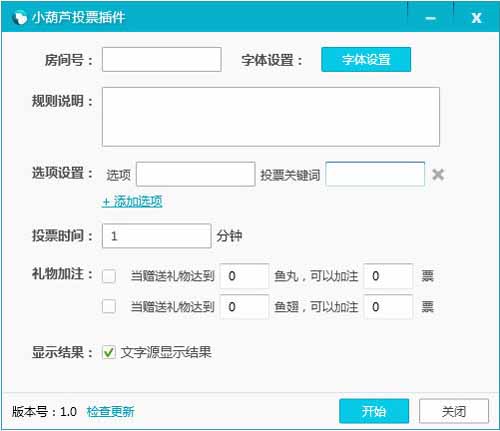
Task: Click the 鱼翅 amount threshold field
Action: (244, 307)
